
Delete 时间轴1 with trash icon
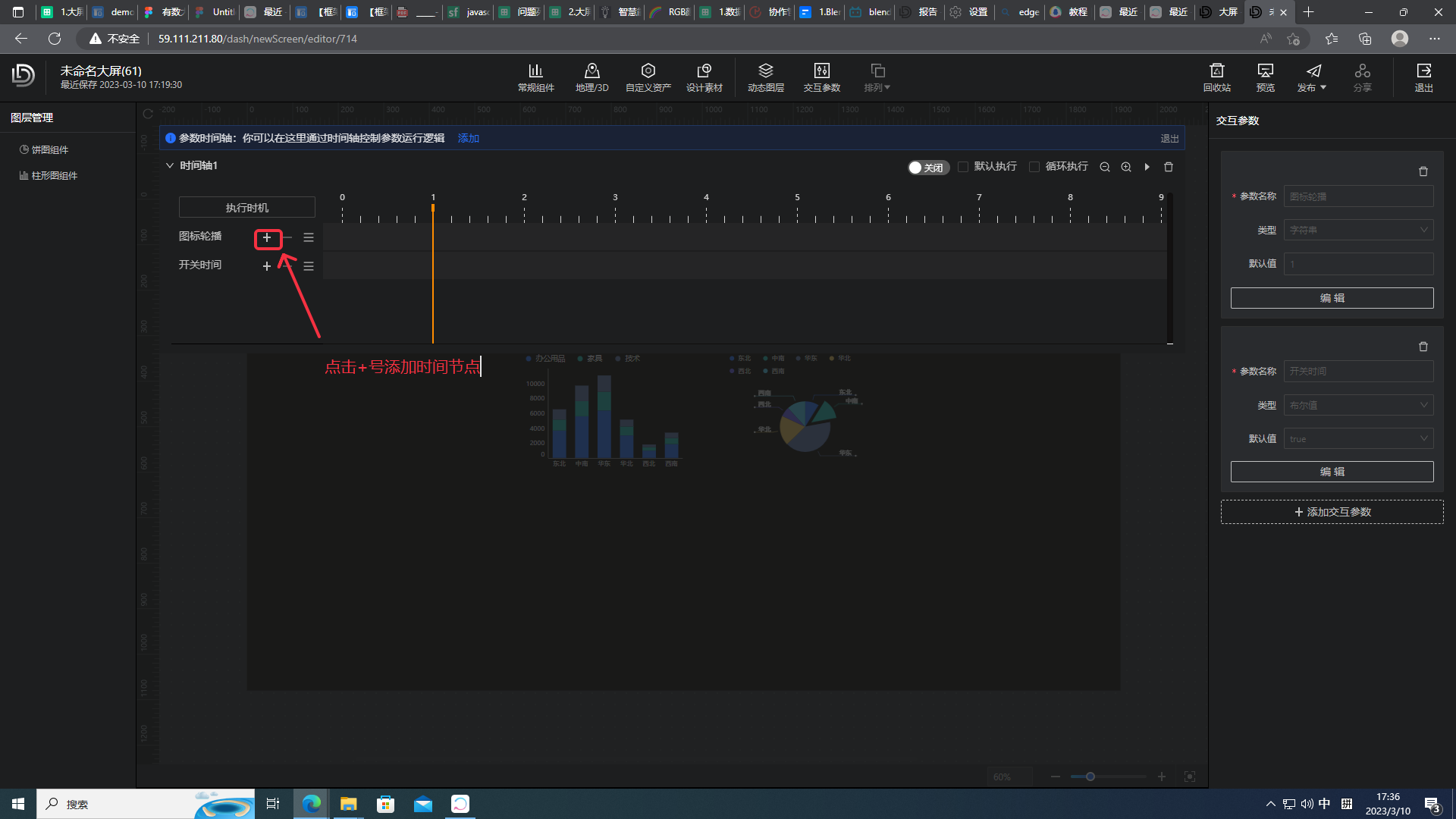(1169, 167)
